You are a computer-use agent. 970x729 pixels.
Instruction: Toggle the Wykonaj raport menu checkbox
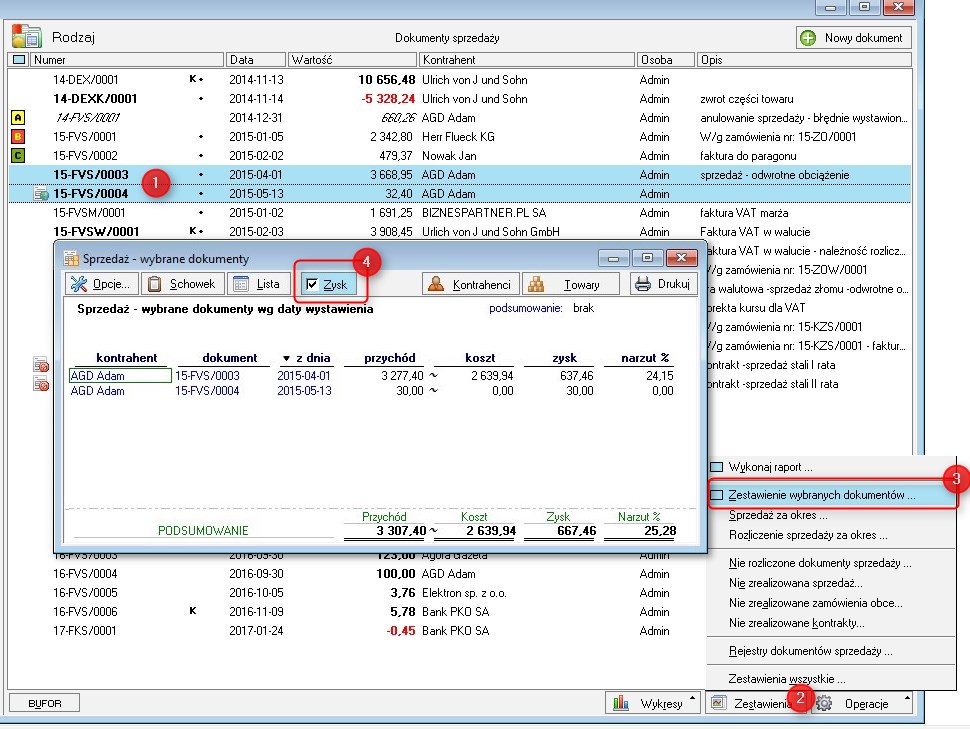click(x=716, y=466)
